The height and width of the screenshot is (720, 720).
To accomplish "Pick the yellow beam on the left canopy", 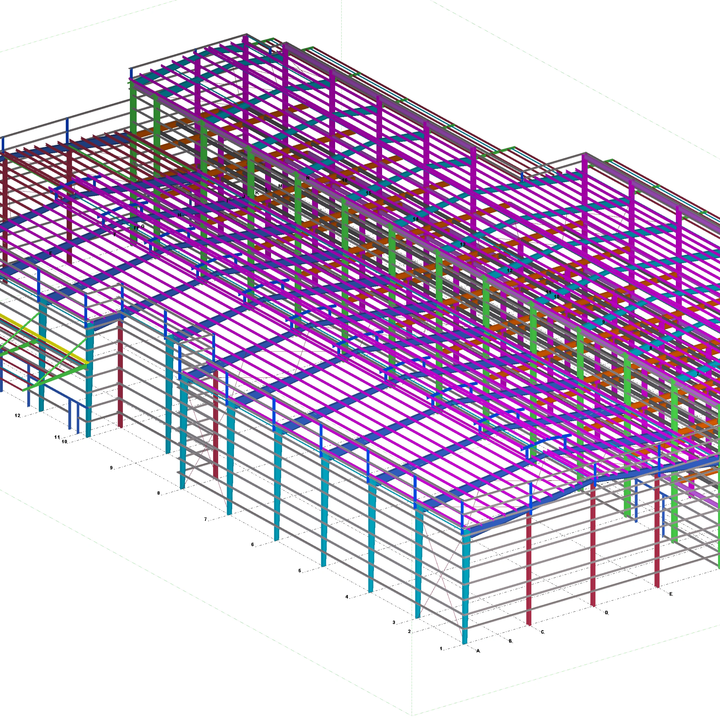I will click(44, 340).
